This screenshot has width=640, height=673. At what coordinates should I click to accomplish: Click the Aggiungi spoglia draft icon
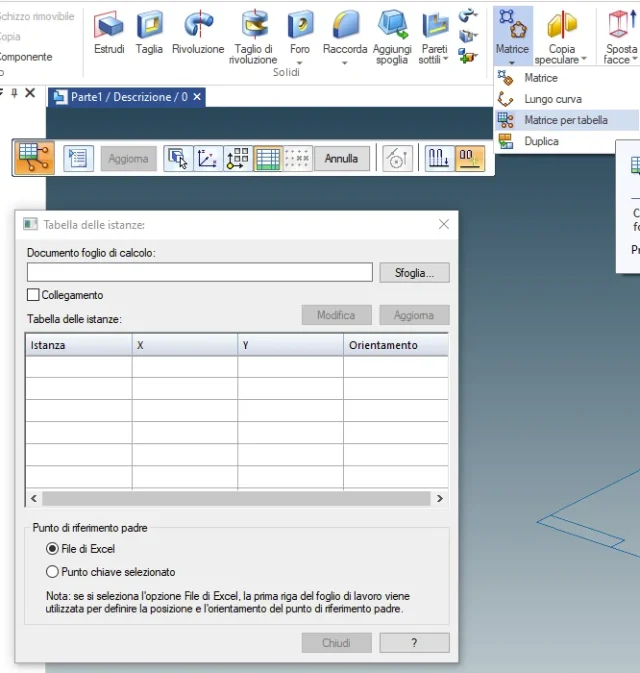(x=392, y=24)
